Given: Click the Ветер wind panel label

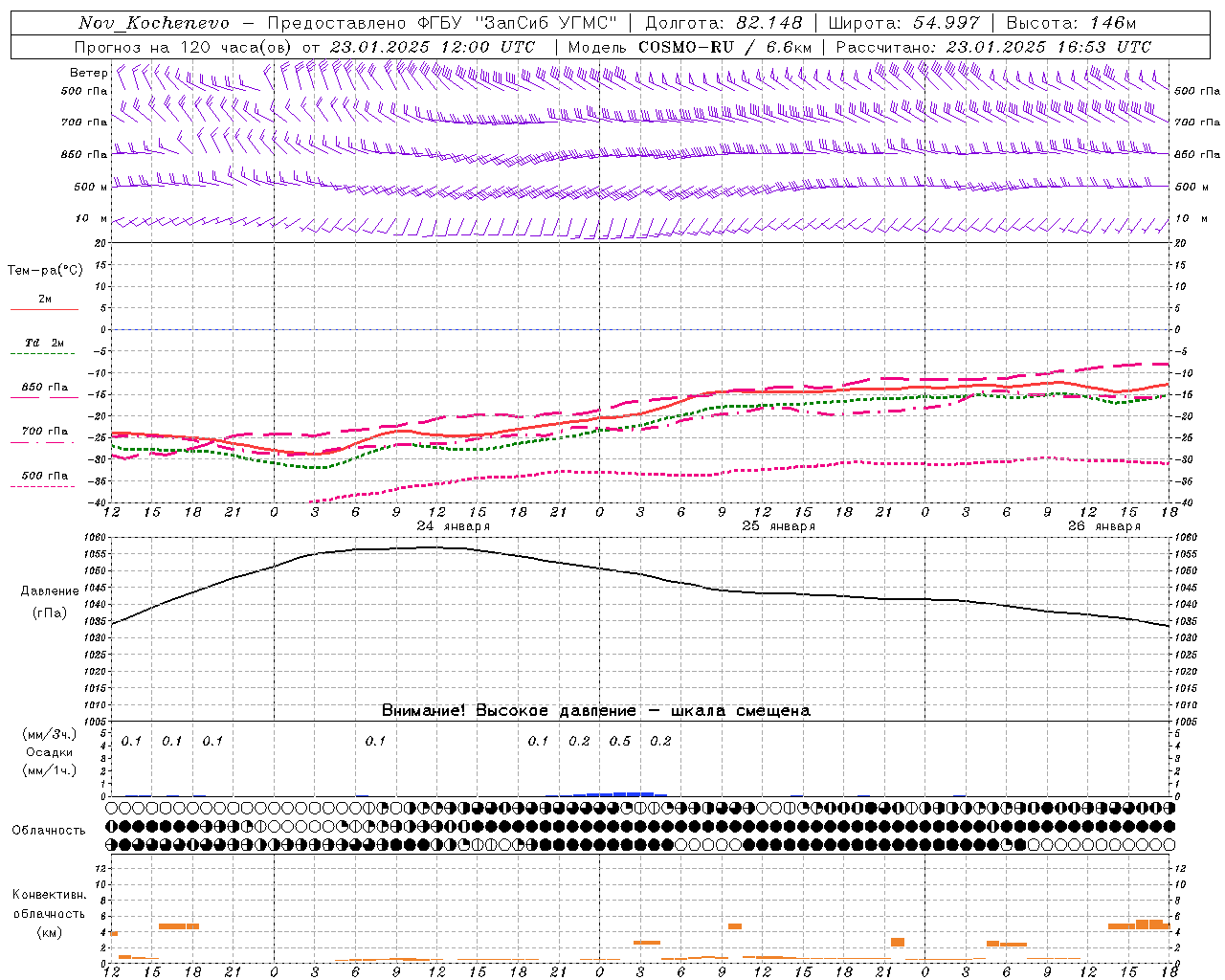Looking at the screenshot, I should [x=89, y=73].
